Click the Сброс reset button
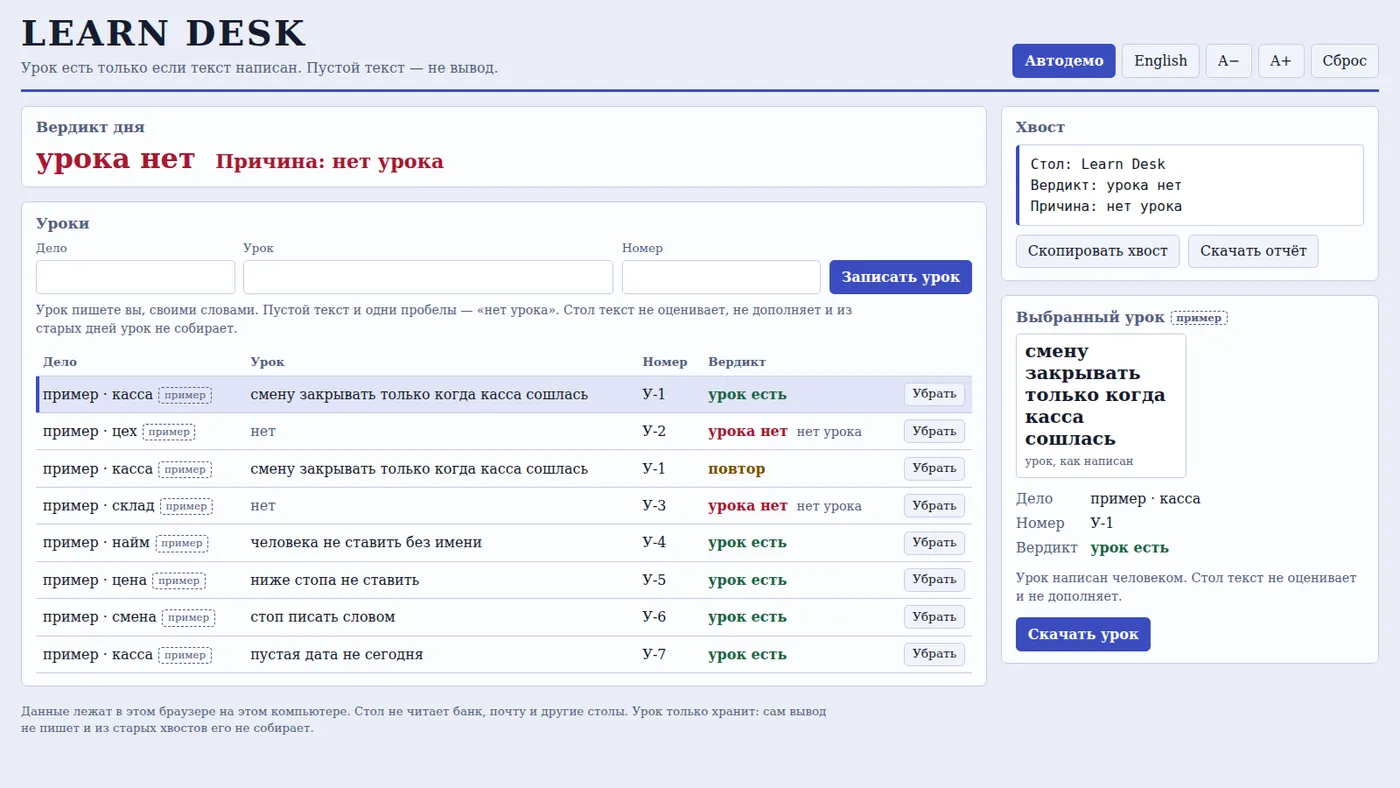This screenshot has width=1400, height=788. click(x=1344, y=61)
